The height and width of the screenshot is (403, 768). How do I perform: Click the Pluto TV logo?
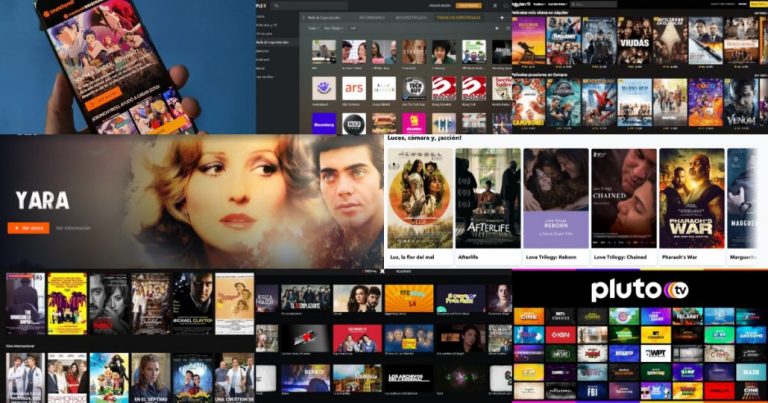click(x=640, y=290)
